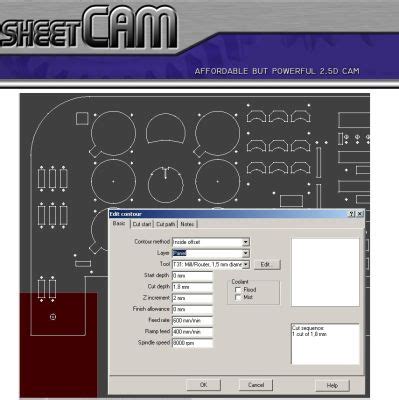Expand the Tool selection dropdown

pos(246,265)
